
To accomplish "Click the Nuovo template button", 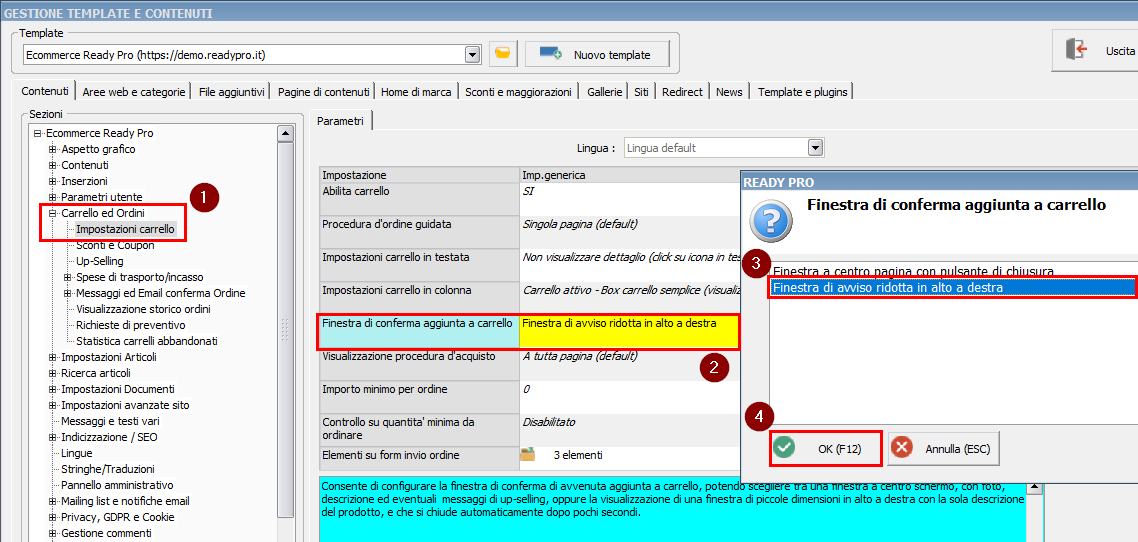I will click(x=597, y=54).
